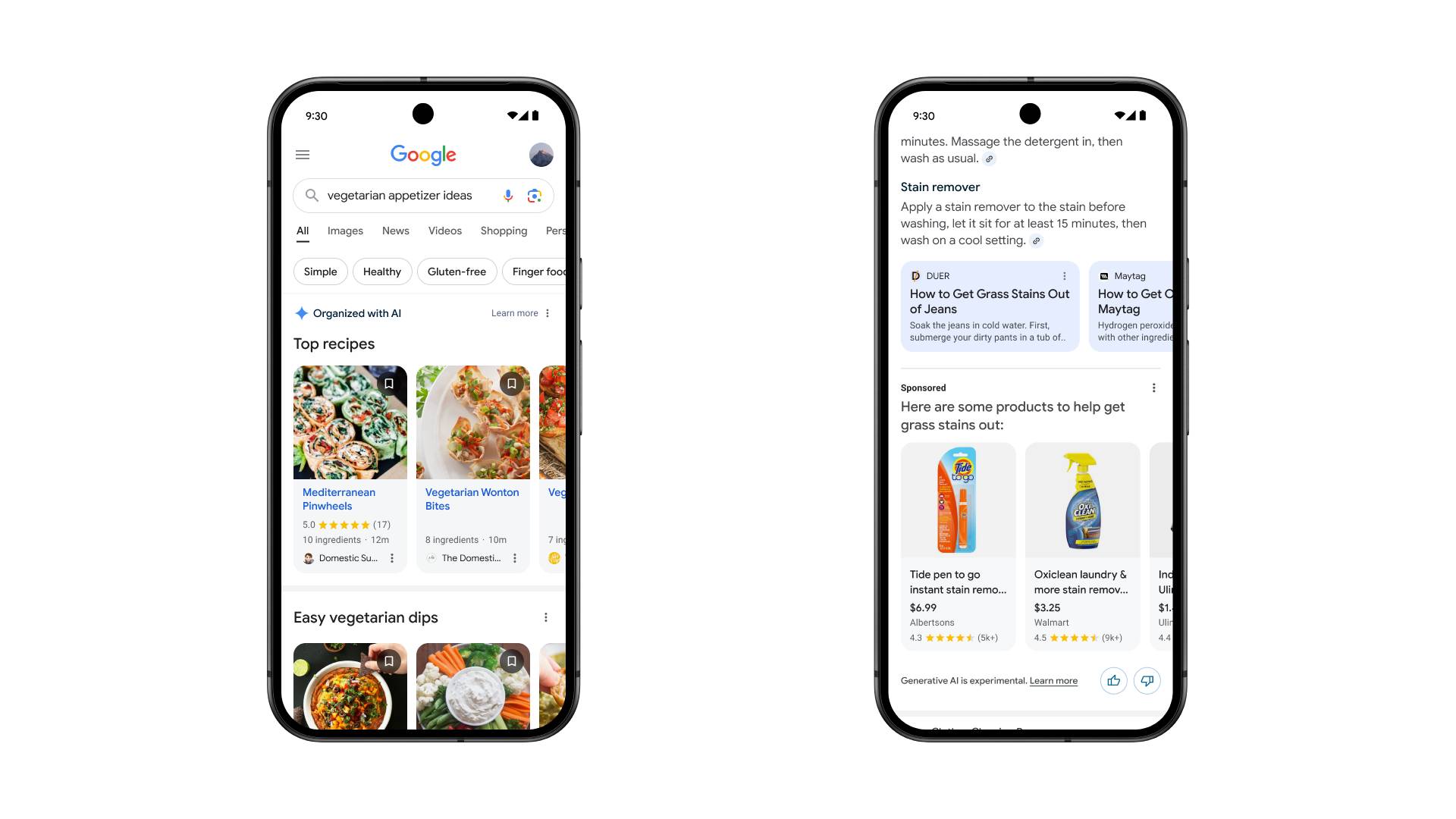The width and height of the screenshot is (1456, 819).
Task: Expand the three-dot menu on sponsored result
Action: (x=1153, y=388)
